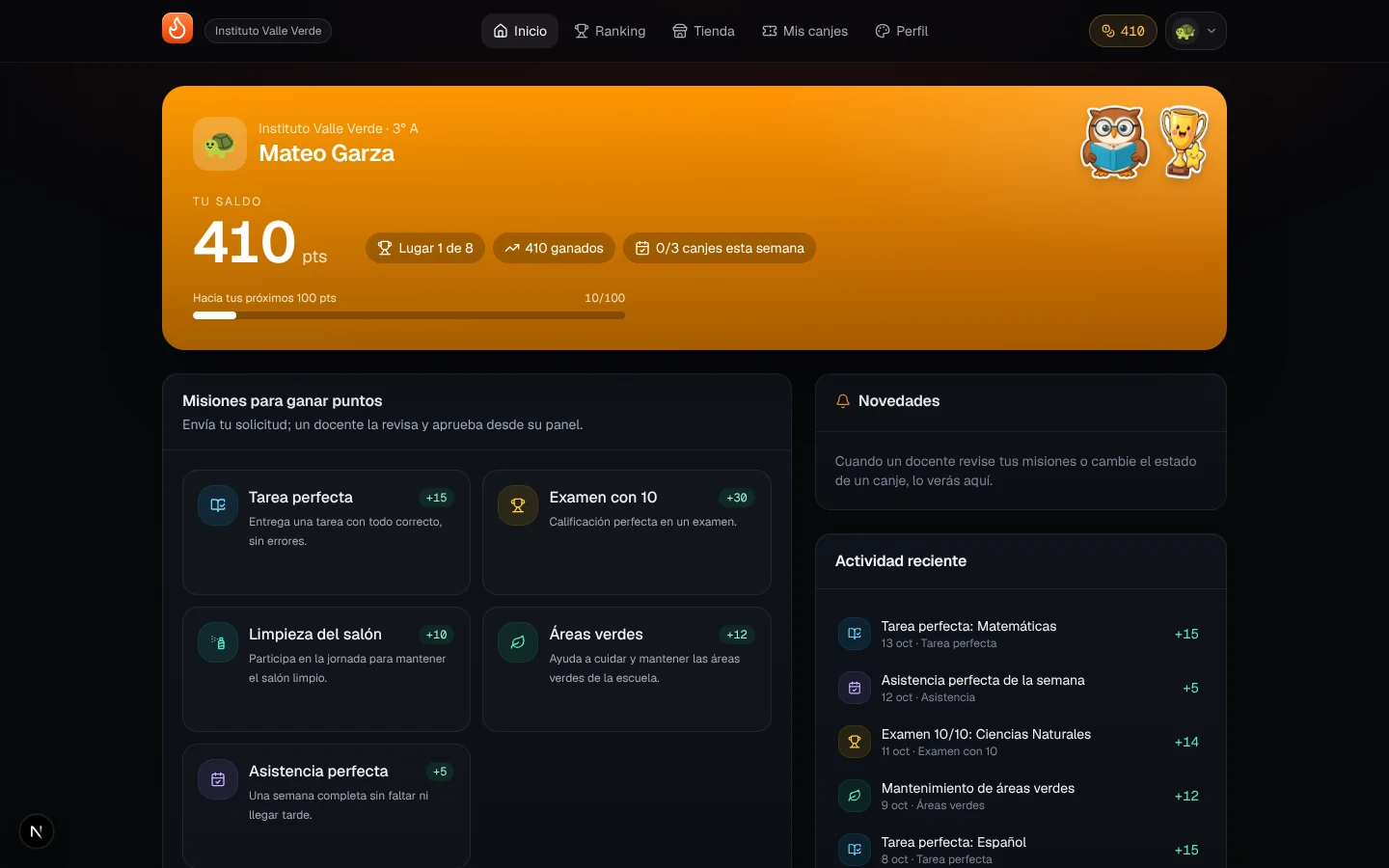Screen dimensions: 1389x868
Task: Click the book icon on Tarea perfecta card
Action: pos(218,505)
